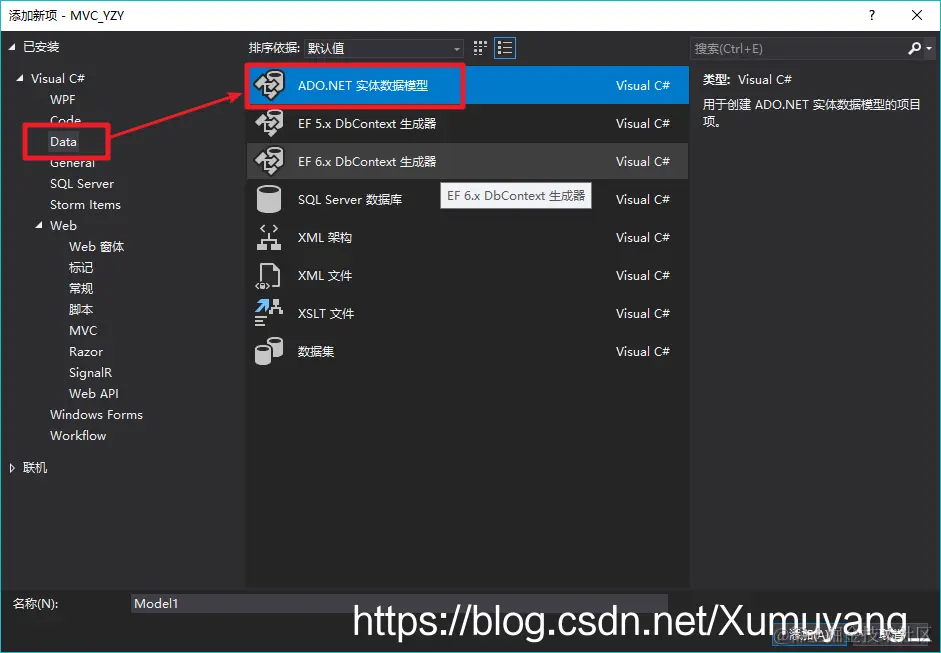Screen dimensions: 941x653
Task: Select EF 5.x DbContext 生成器 text
Action: pos(367,123)
